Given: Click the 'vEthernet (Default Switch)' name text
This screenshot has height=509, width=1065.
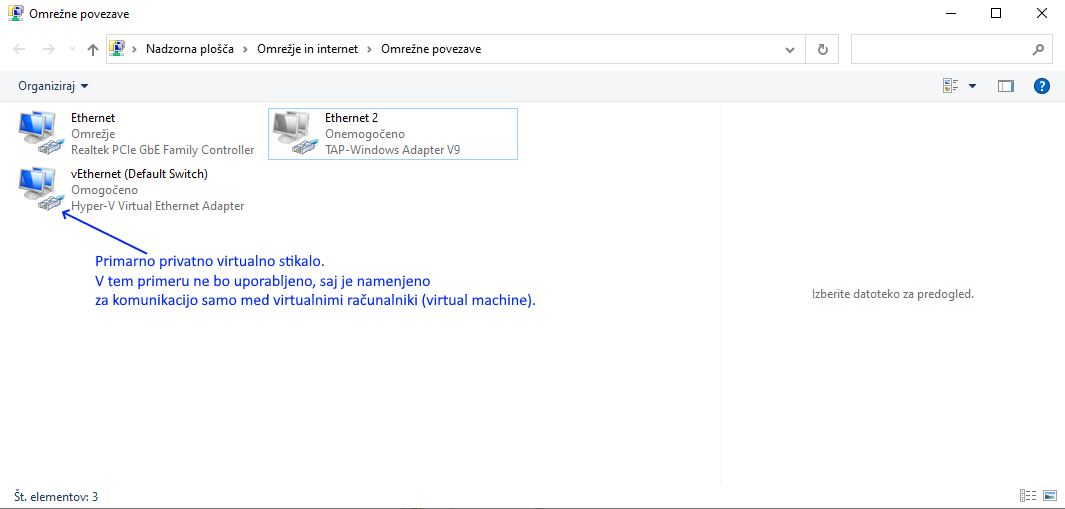Looking at the screenshot, I should [139, 173].
